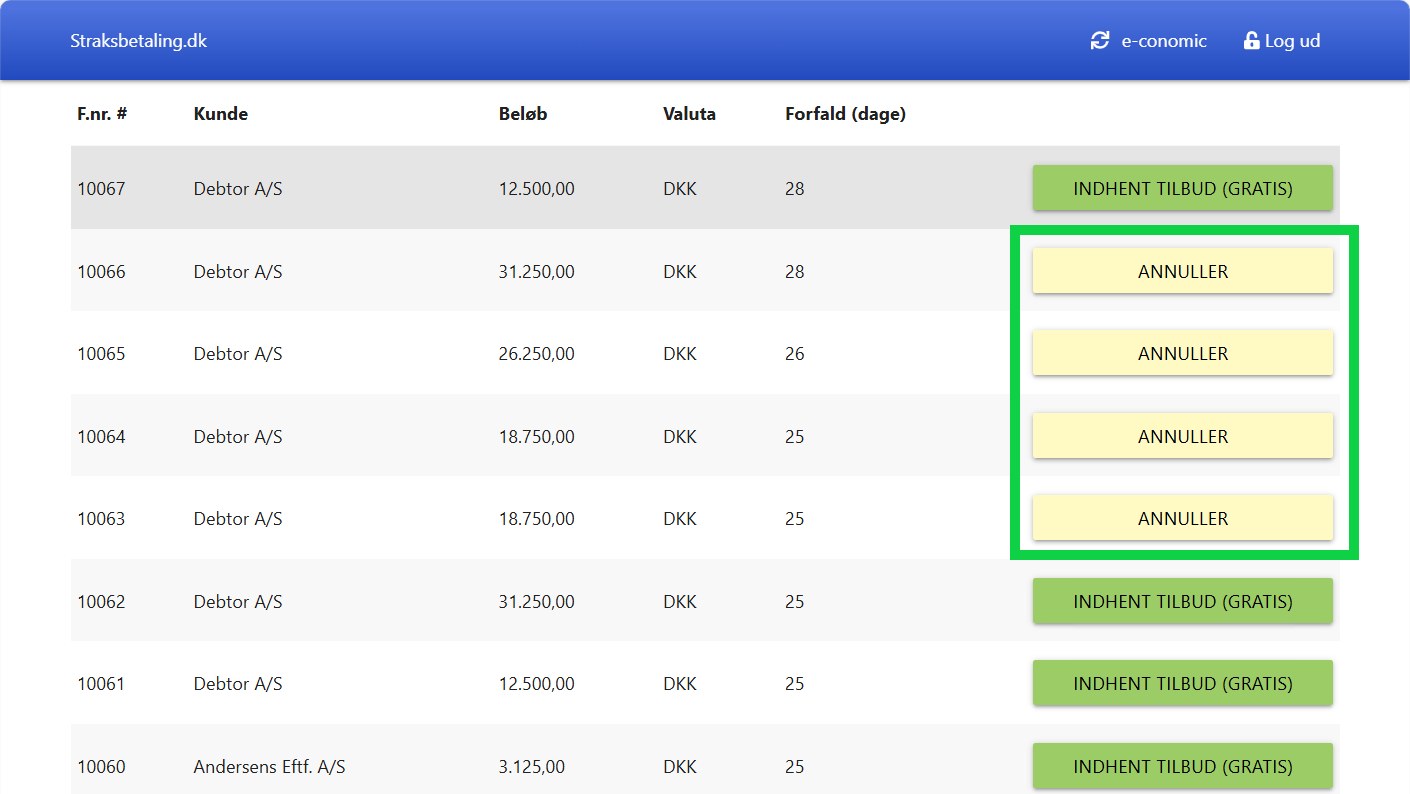This screenshot has height=794, width=1410.
Task: Request offer for Andersens Eftf. A/S invoice
Action: pyautogui.click(x=1182, y=766)
